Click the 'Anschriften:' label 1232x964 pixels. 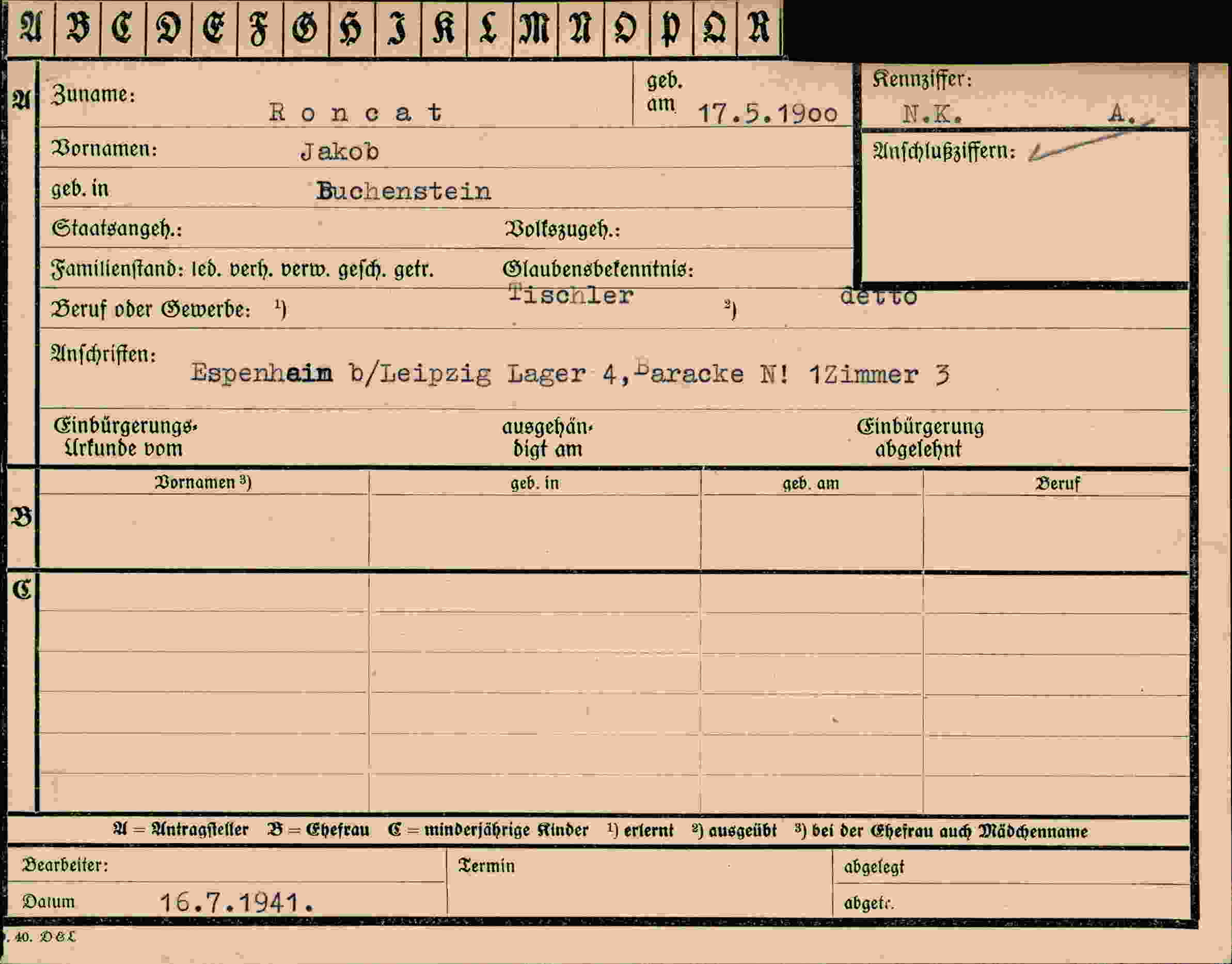coord(103,354)
